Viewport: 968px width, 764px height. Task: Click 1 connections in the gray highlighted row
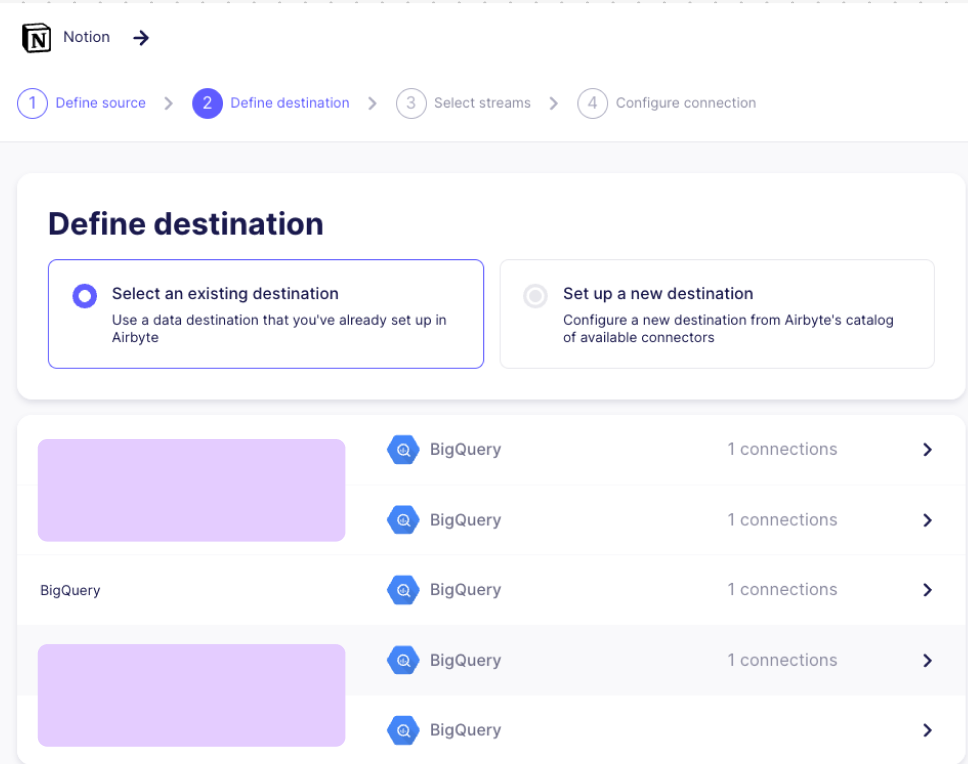[782, 660]
